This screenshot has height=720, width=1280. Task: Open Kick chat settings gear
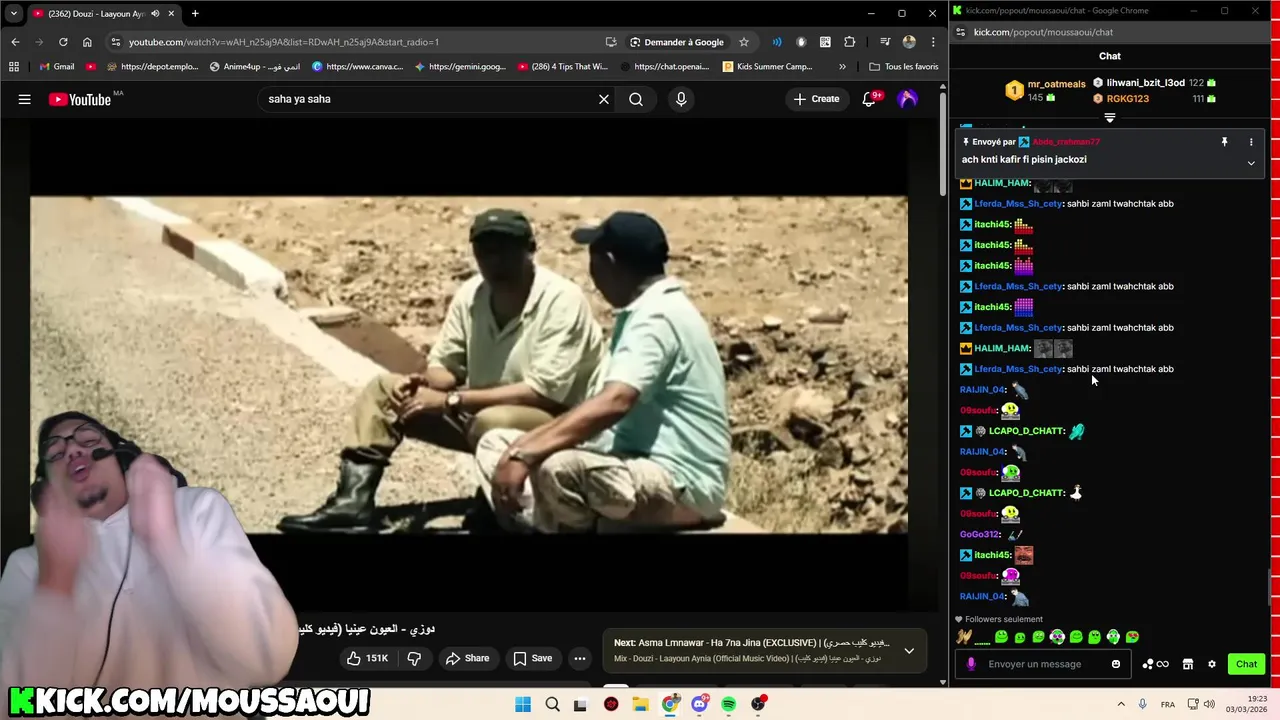click(1212, 664)
